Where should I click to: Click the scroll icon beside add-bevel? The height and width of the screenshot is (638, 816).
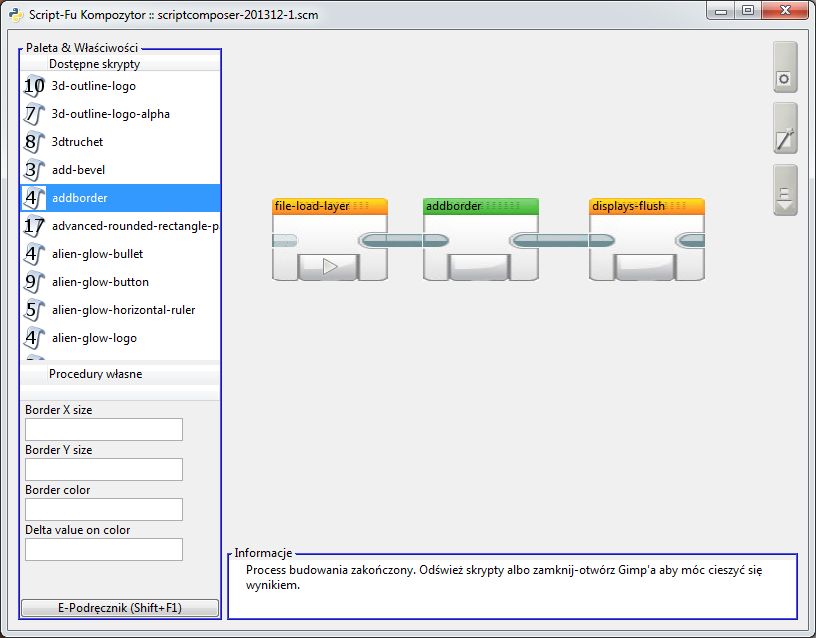click(x=34, y=170)
